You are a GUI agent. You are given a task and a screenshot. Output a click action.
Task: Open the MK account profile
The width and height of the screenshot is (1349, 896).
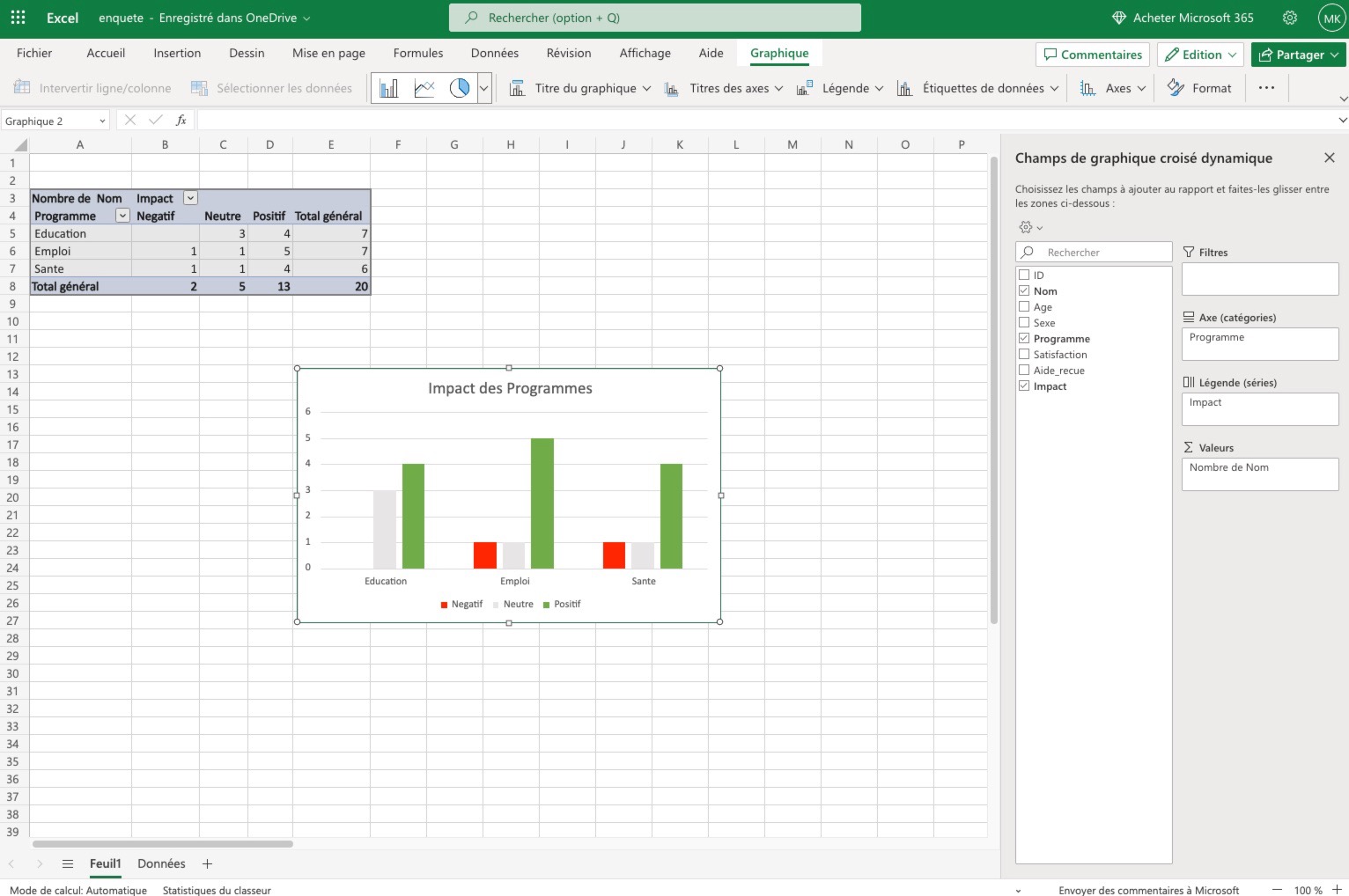tap(1331, 18)
